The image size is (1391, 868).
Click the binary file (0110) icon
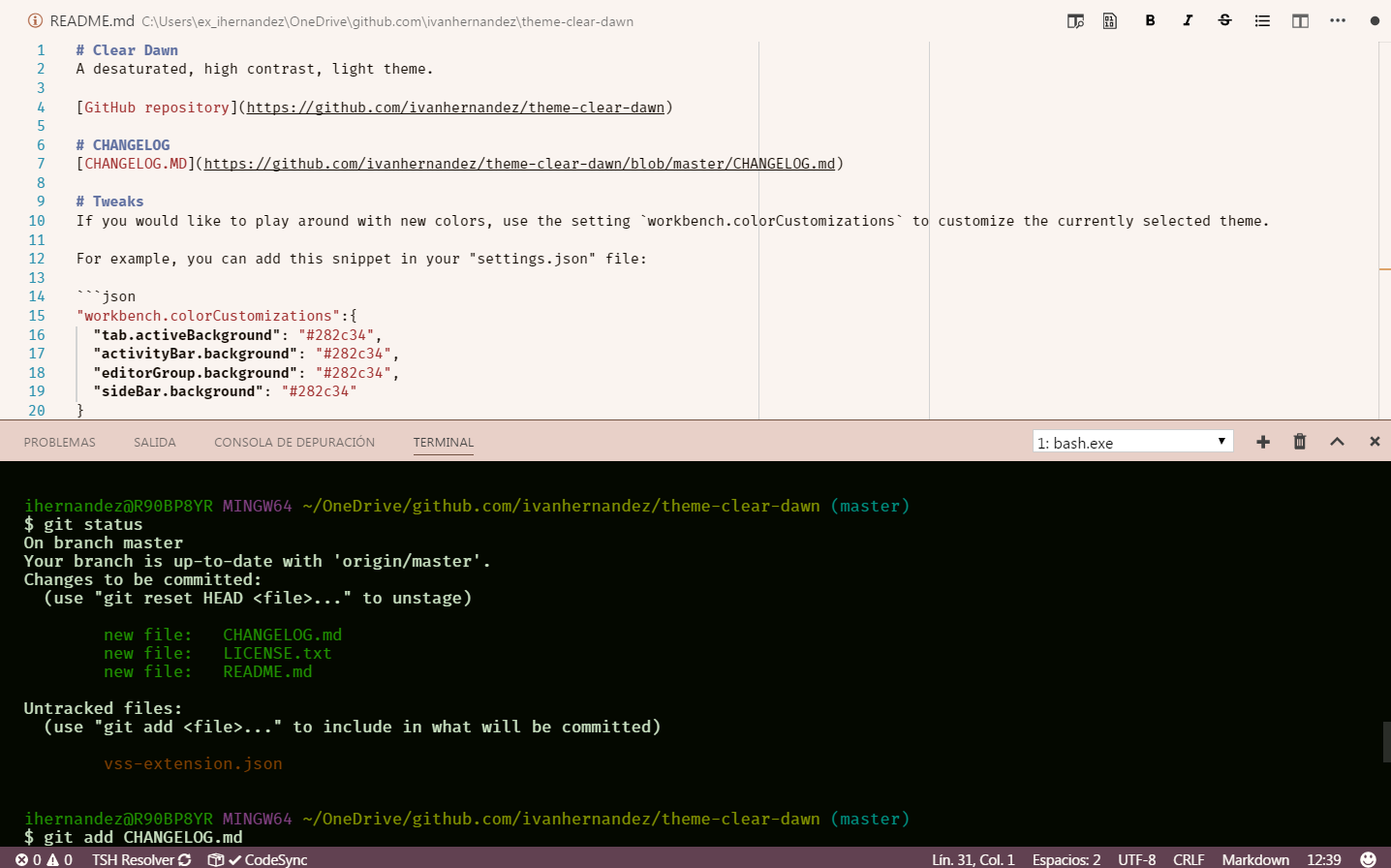(x=1110, y=20)
